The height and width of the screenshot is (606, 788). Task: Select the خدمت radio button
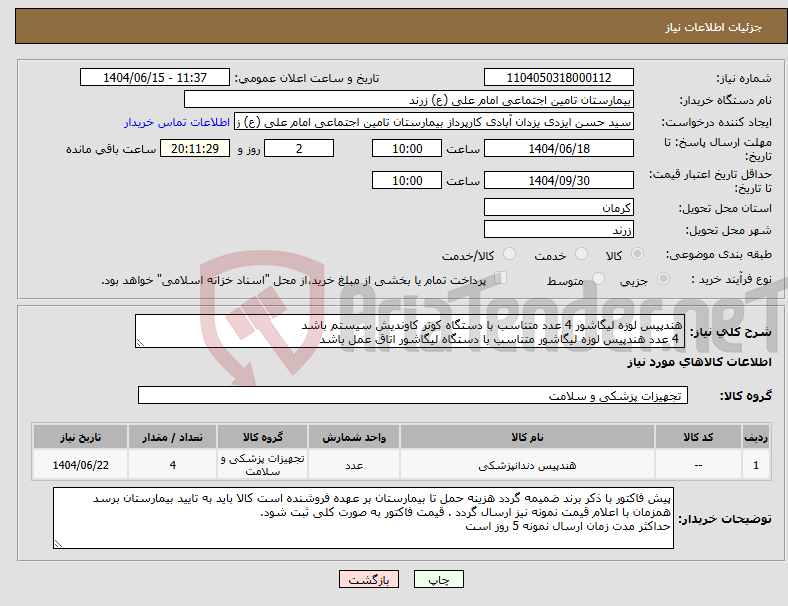pos(581,254)
